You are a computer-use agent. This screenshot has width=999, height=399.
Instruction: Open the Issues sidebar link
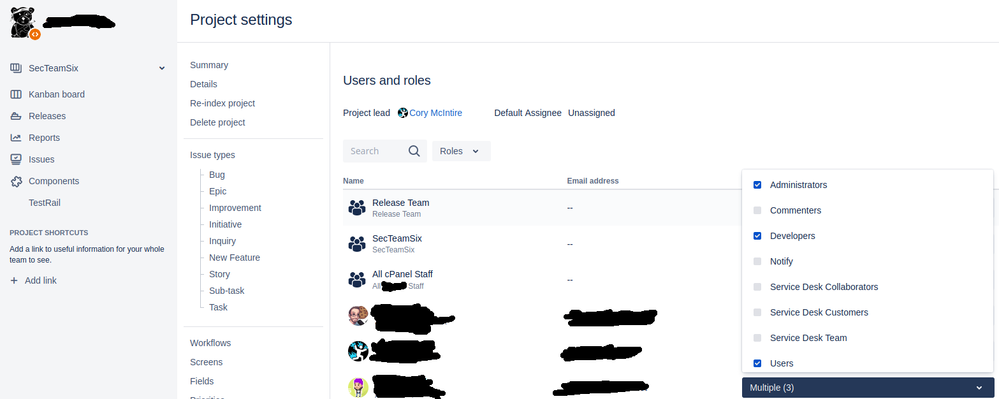[x=41, y=159]
